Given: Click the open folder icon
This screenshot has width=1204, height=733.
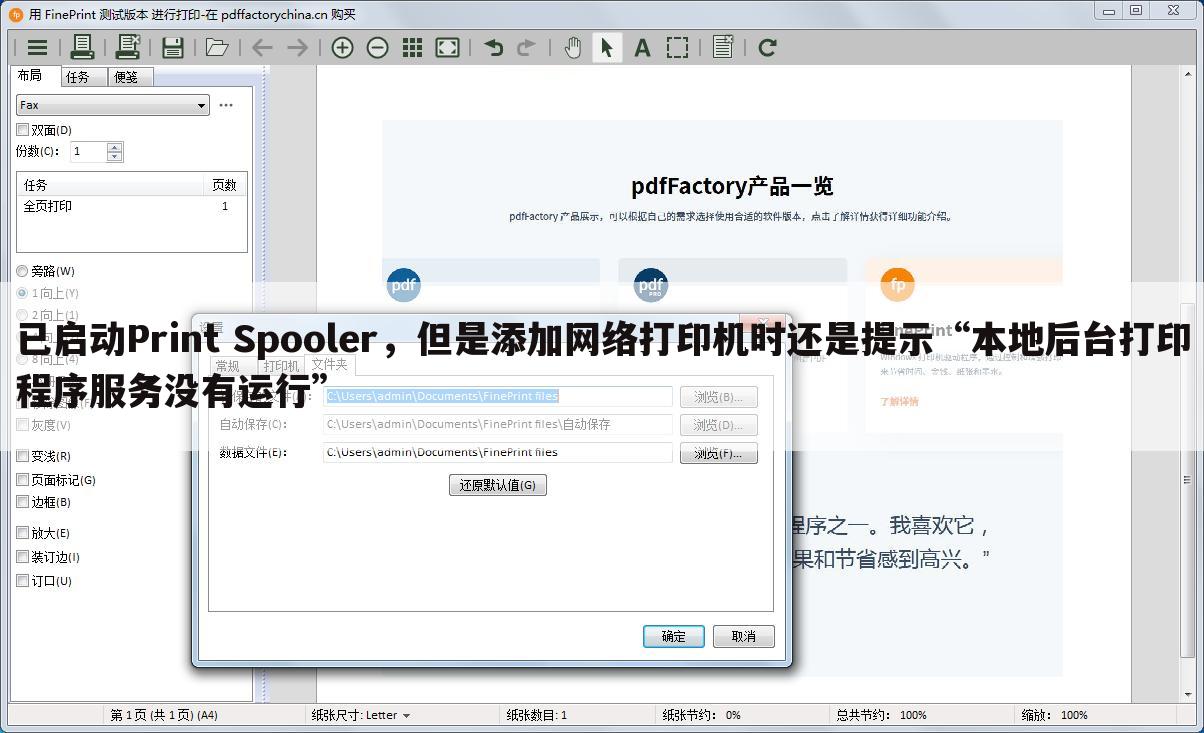Looking at the screenshot, I should [x=217, y=47].
